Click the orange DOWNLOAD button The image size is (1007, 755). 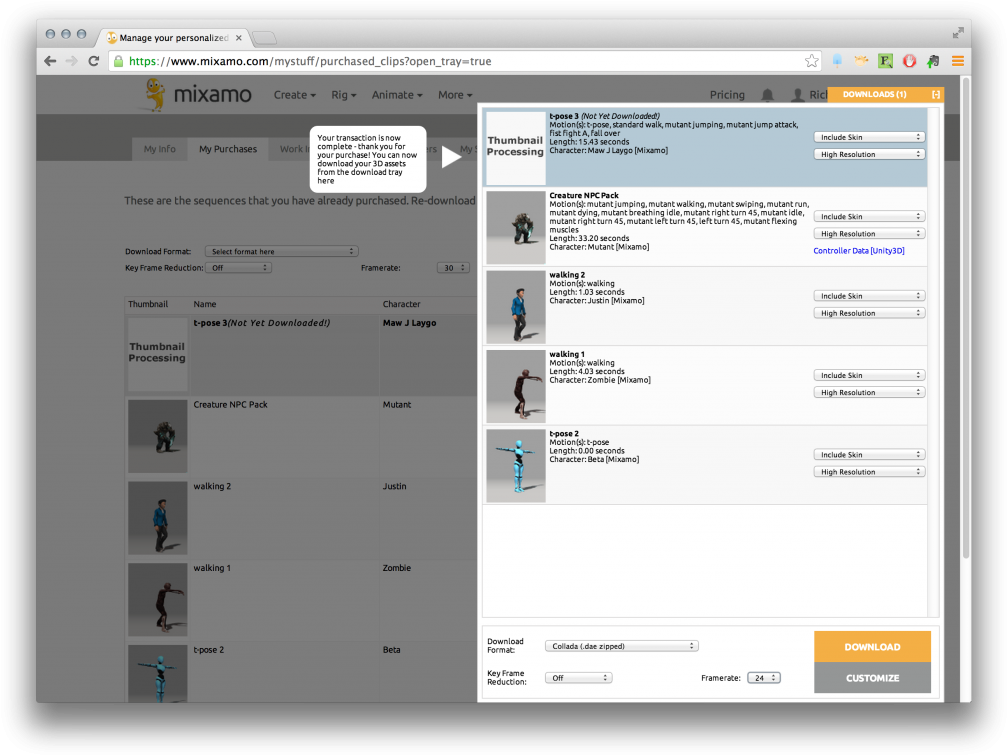tap(871, 646)
